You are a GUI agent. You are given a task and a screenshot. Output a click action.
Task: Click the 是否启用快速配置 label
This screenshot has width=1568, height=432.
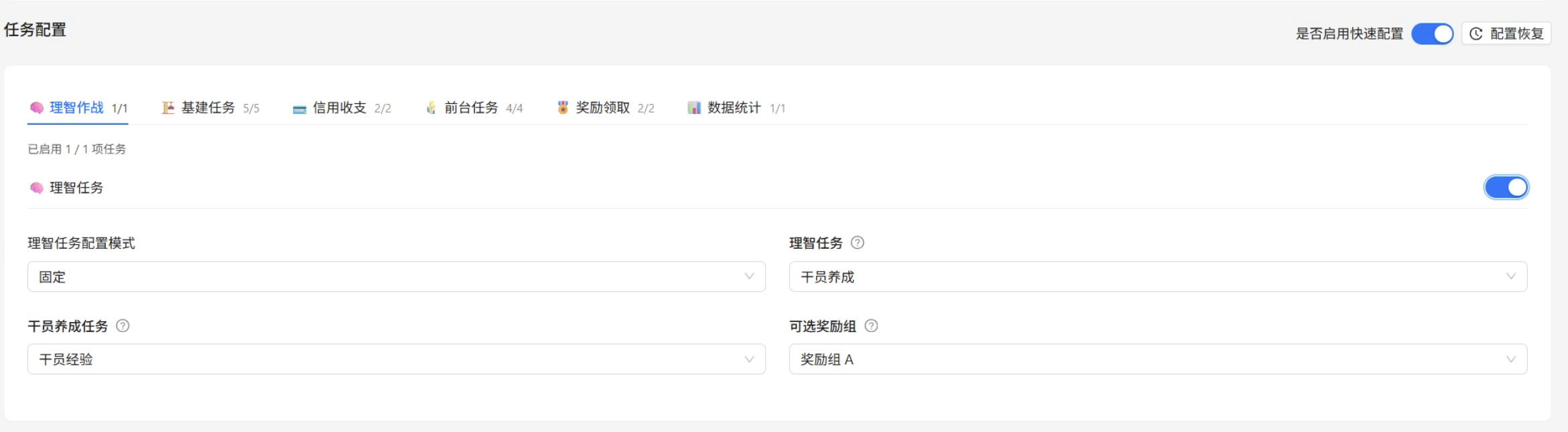pos(1349,34)
